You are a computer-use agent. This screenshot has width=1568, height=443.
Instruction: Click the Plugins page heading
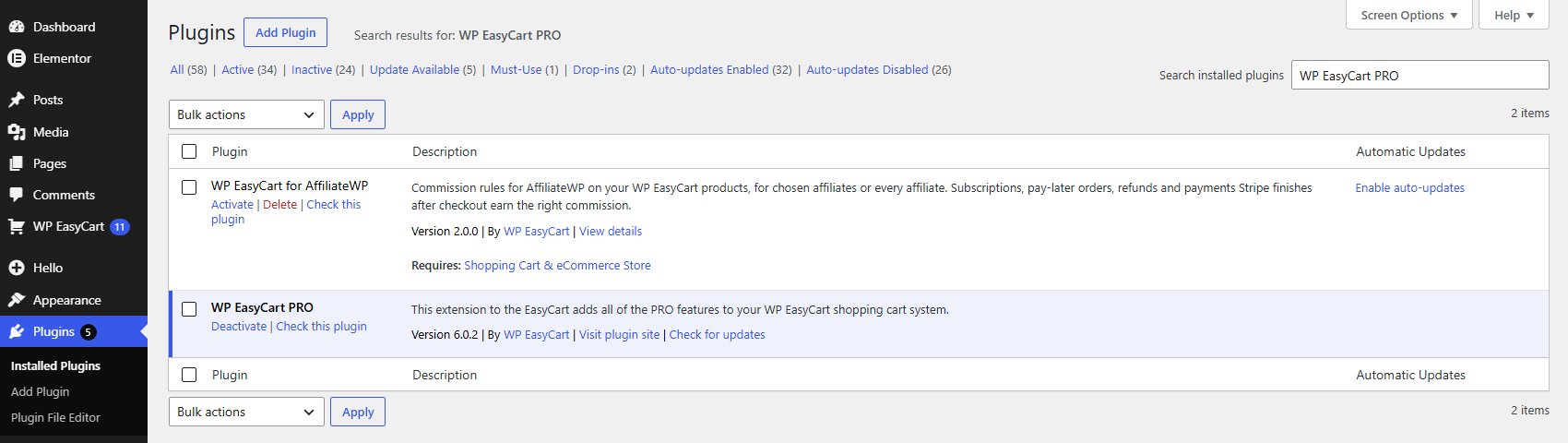click(201, 32)
